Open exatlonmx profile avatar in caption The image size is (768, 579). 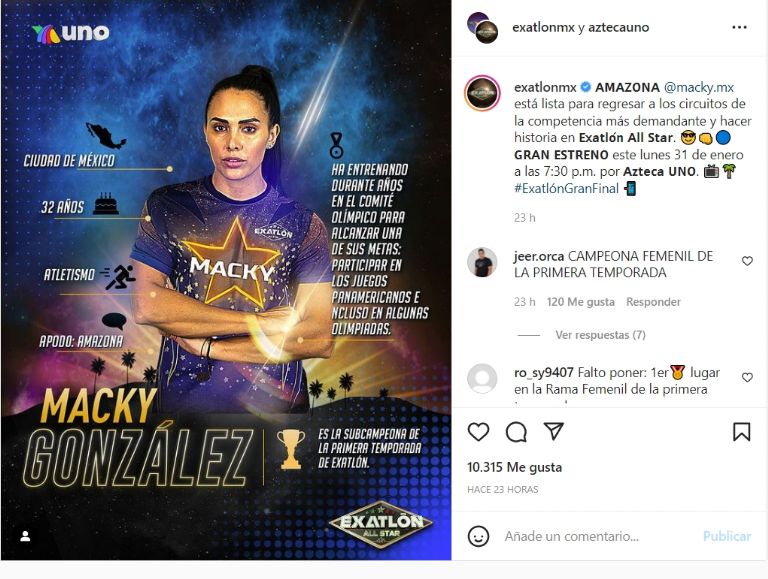[482, 93]
